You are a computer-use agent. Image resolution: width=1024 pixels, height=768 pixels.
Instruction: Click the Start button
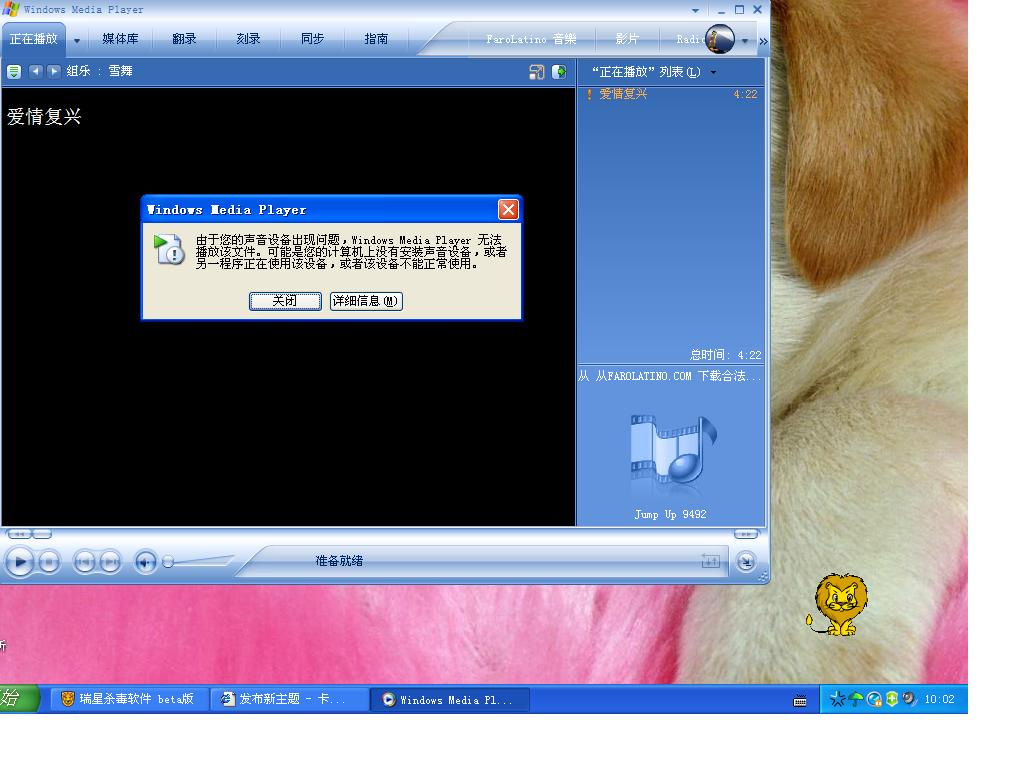point(18,699)
